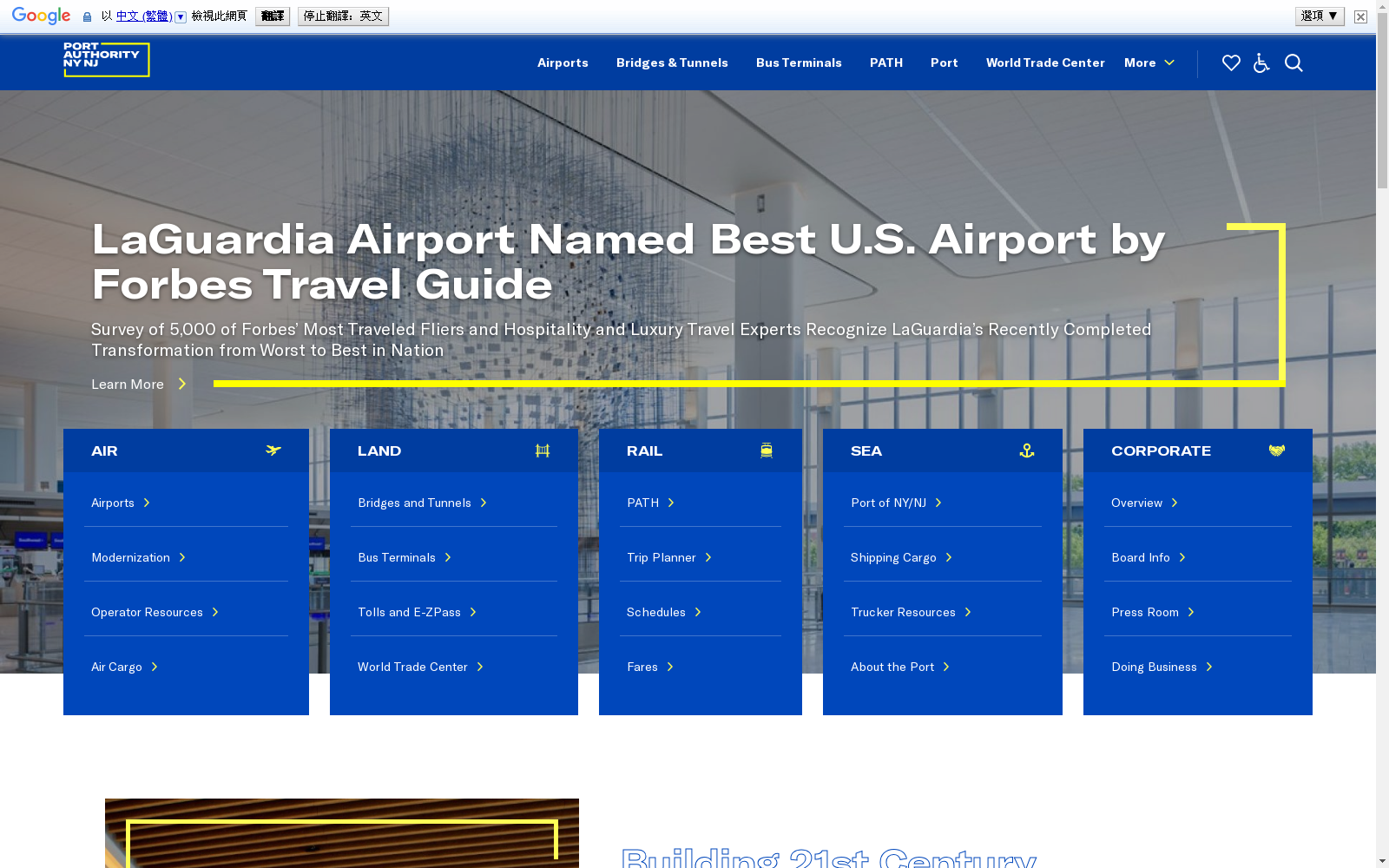The image size is (1389, 868).
Task: Click the RAIL card heading
Action: 644,450
